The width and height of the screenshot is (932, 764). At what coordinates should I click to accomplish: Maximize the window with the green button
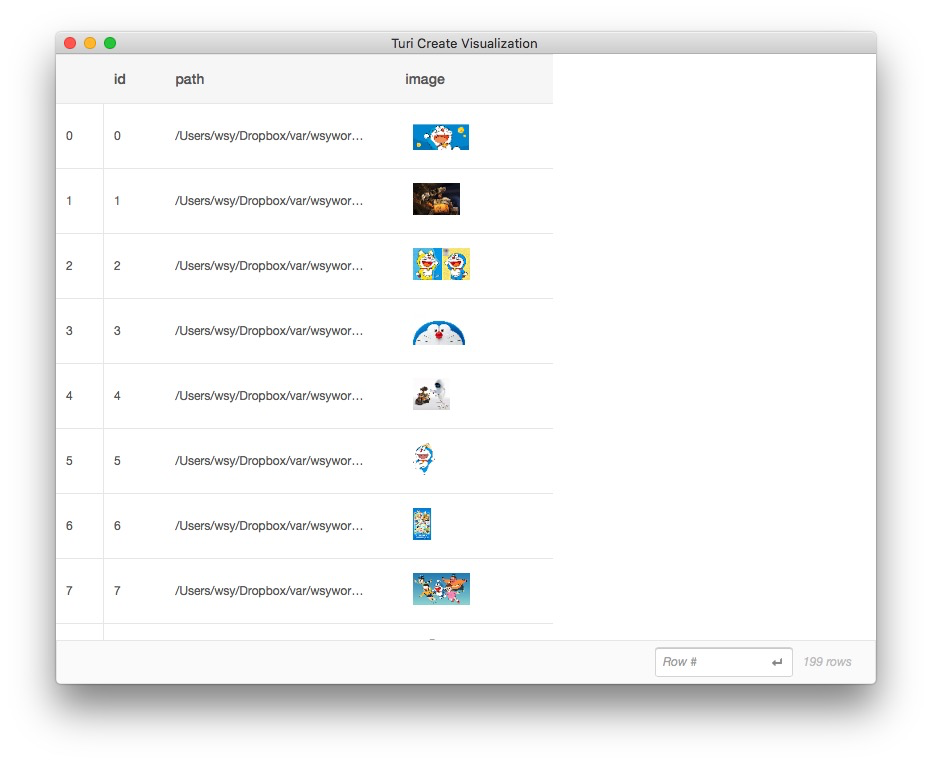tap(110, 43)
